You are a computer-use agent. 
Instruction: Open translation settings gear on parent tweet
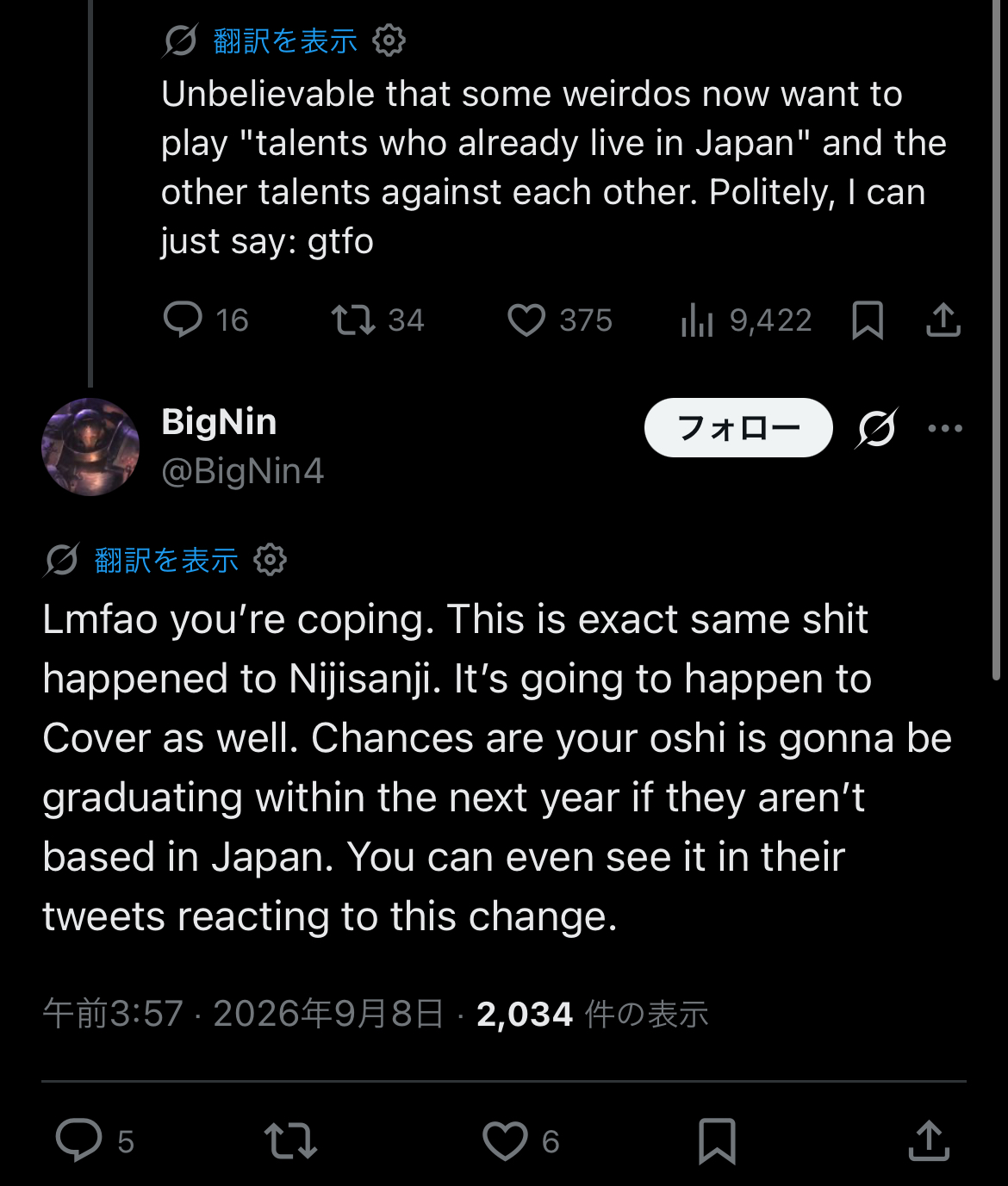click(x=389, y=40)
